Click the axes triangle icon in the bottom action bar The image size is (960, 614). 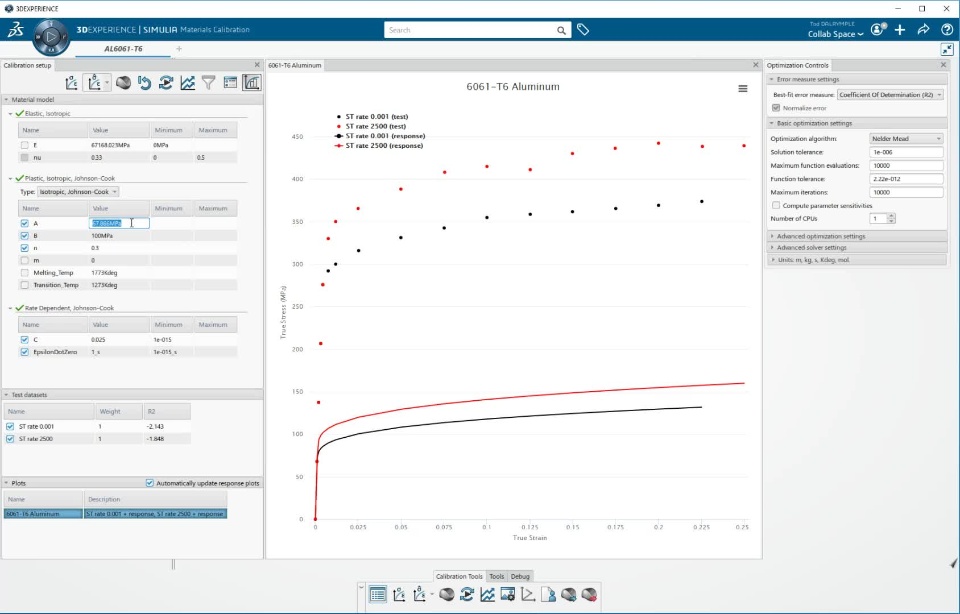(528, 594)
